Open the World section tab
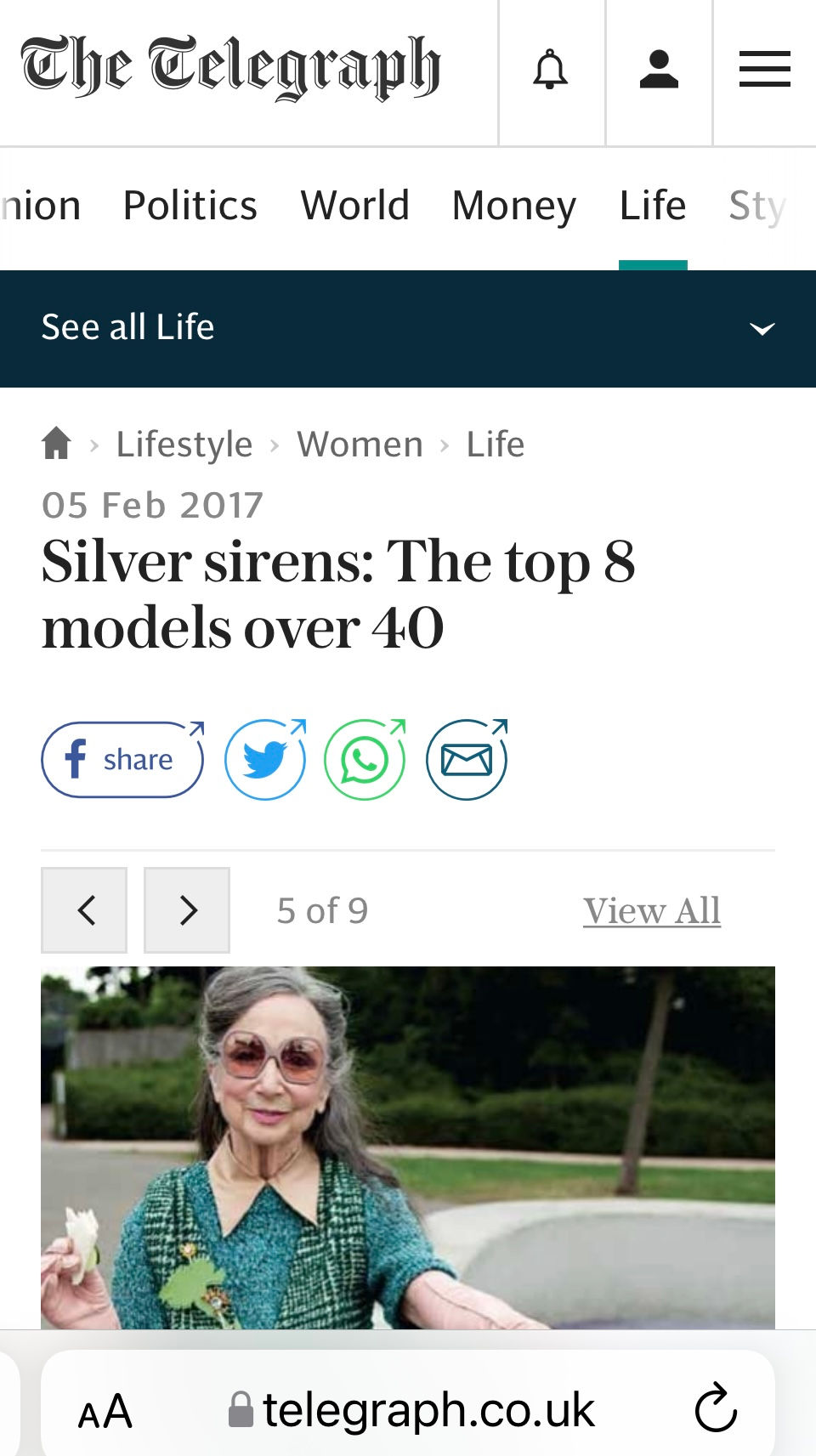The width and height of the screenshot is (816, 1456). coord(354,206)
